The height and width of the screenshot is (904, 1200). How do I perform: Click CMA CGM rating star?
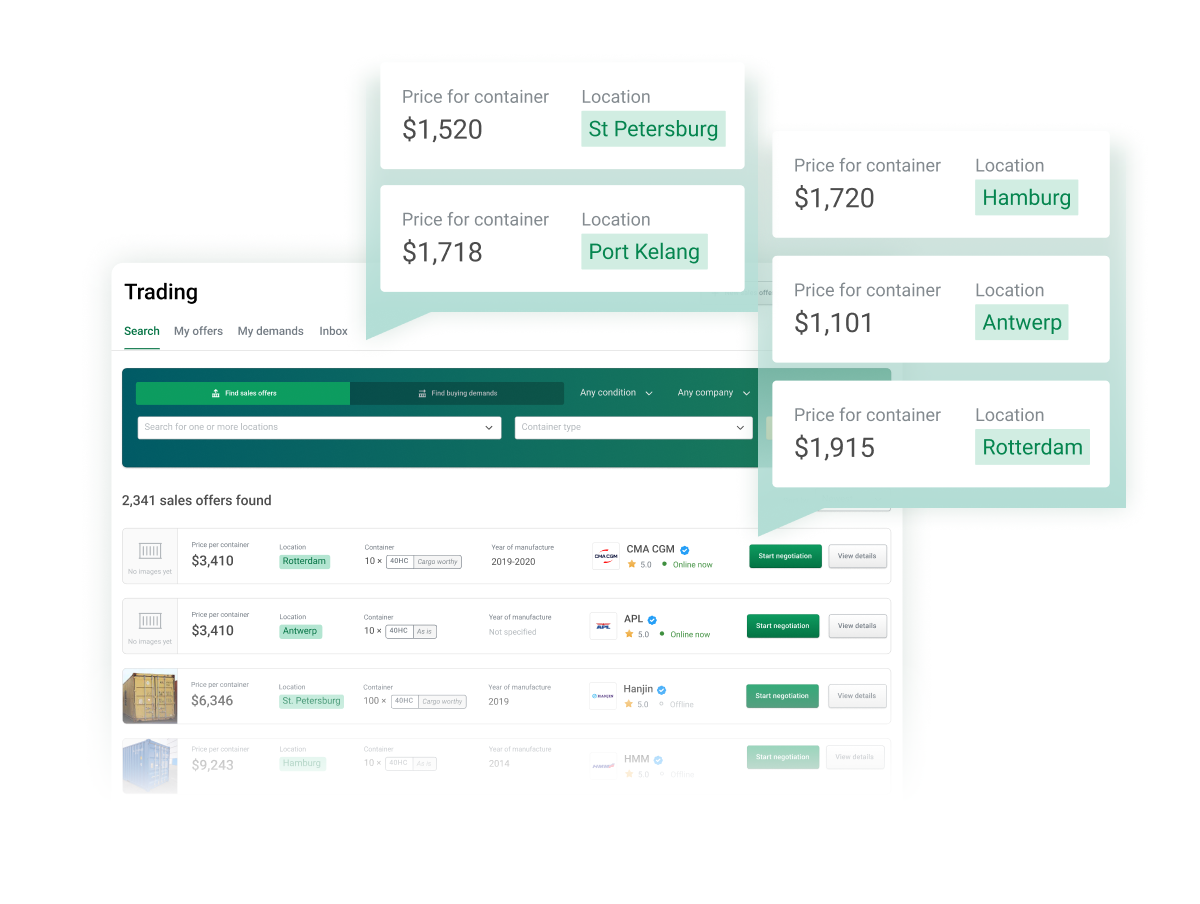coord(631,564)
